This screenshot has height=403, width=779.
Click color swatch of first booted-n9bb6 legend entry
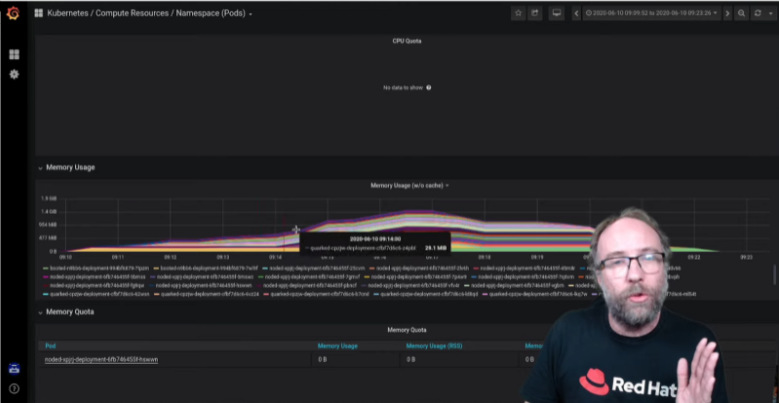[x=46, y=268]
